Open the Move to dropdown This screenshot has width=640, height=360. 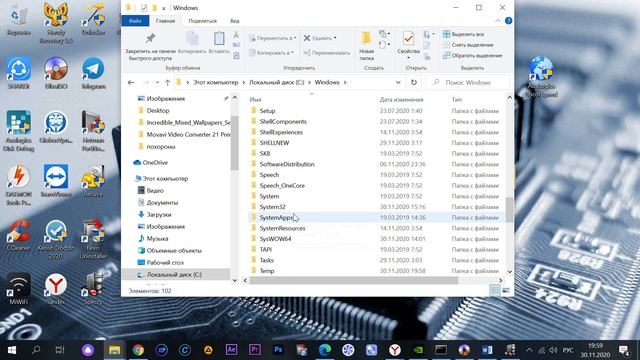point(273,38)
